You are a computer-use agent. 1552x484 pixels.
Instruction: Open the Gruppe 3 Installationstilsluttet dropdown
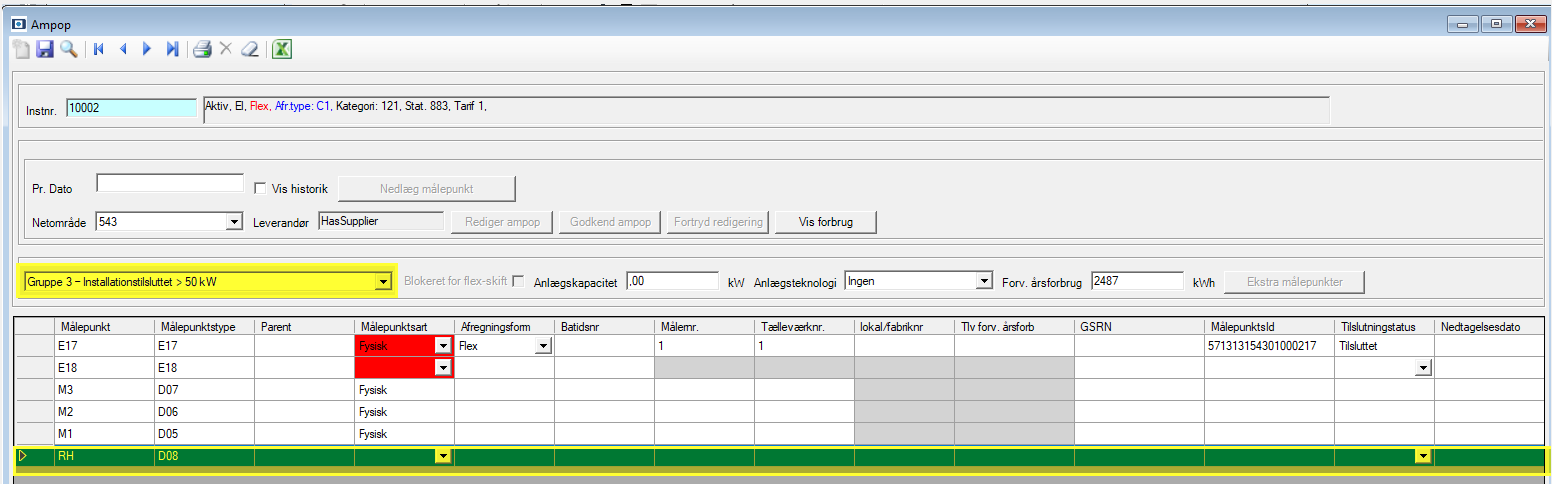(382, 283)
